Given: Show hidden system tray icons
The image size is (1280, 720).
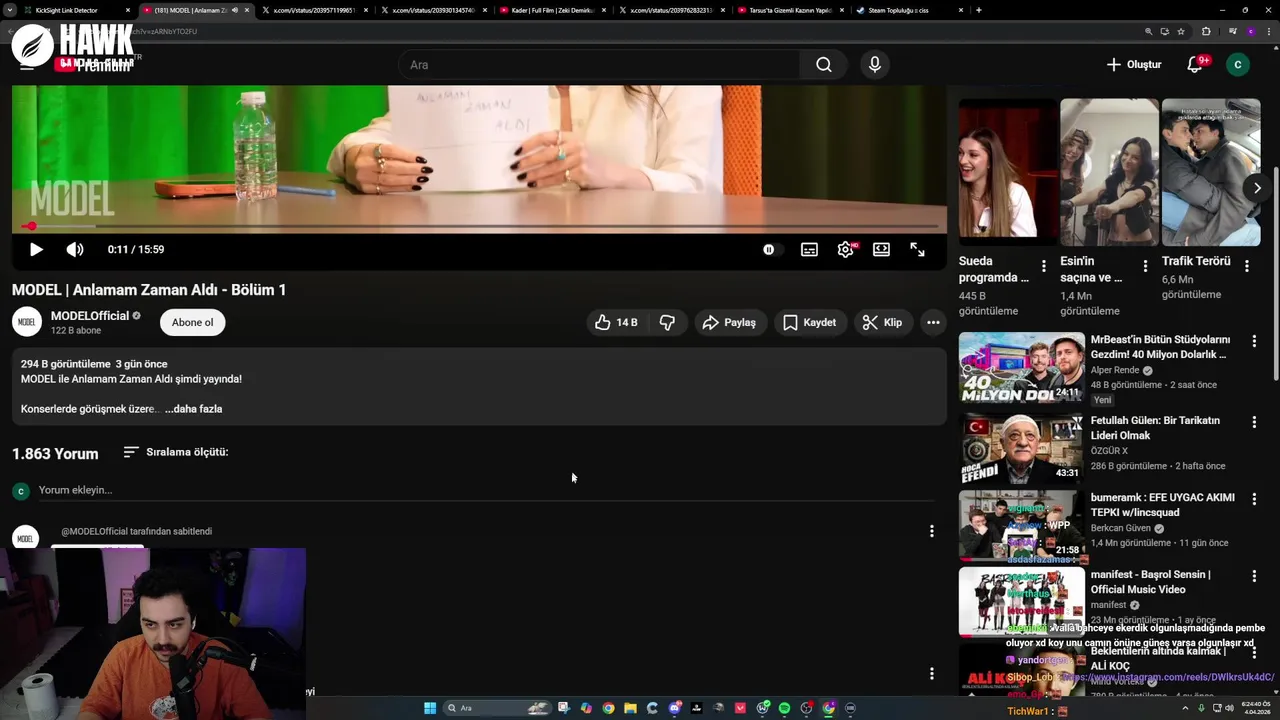Looking at the screenshot, I should point(1186,708).
